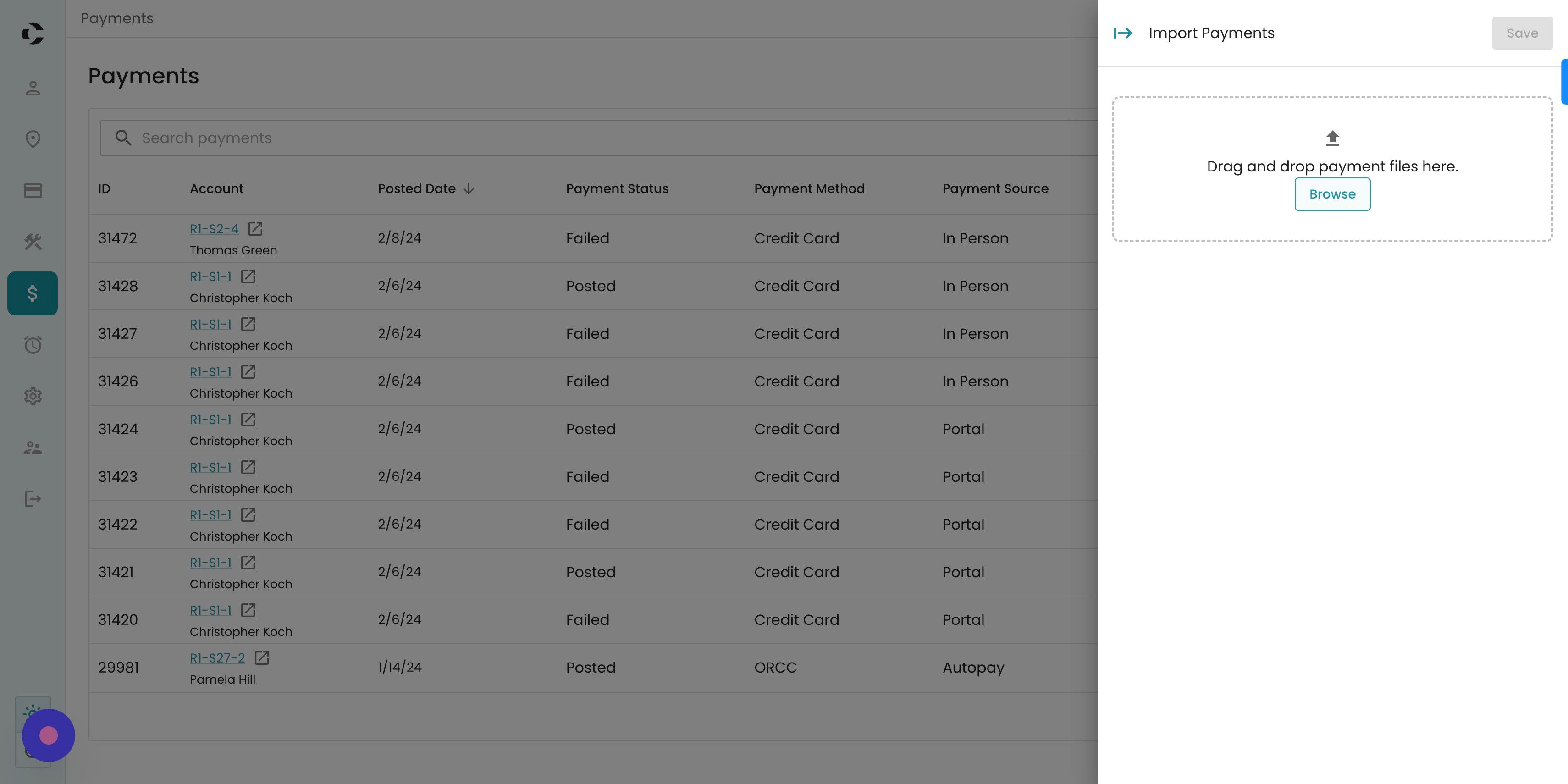
Task: Open the location pin icon in sidebar
Action: tap(33, 139)
